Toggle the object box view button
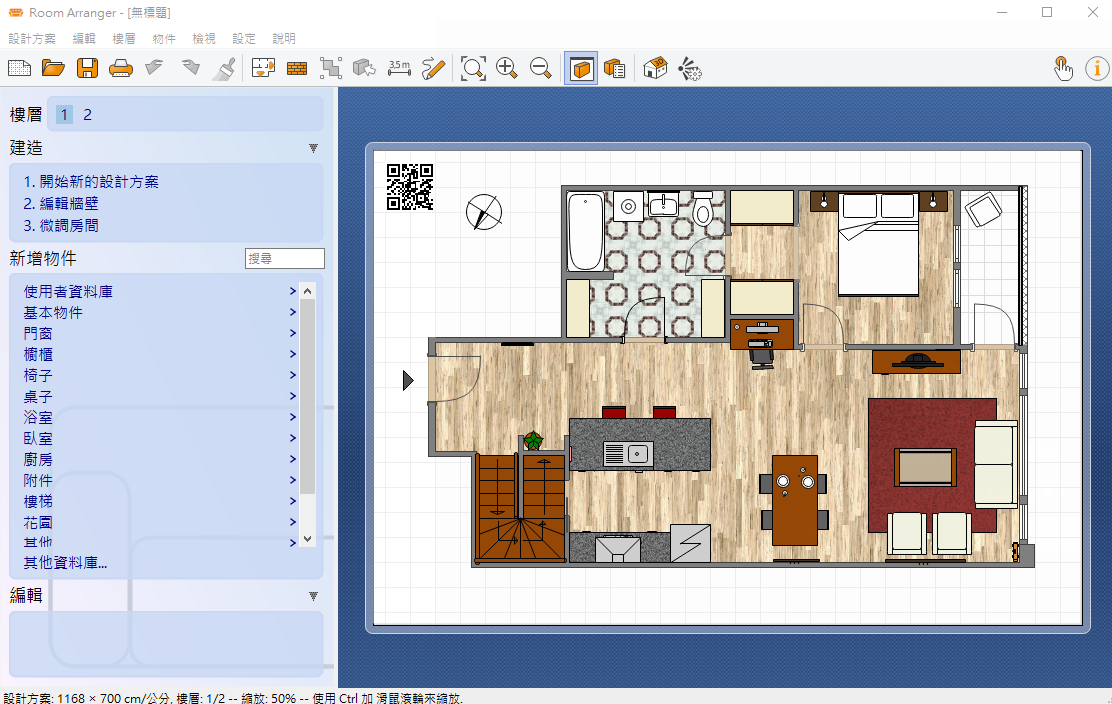 click(581, 68)
